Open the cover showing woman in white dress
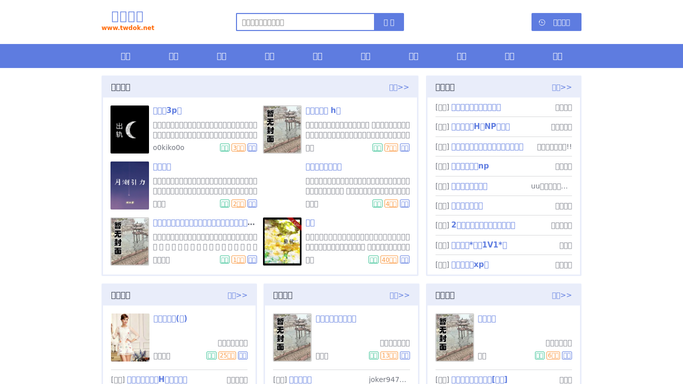The height and width of the screenshot is (384, 683). click(x=130, y=337)
